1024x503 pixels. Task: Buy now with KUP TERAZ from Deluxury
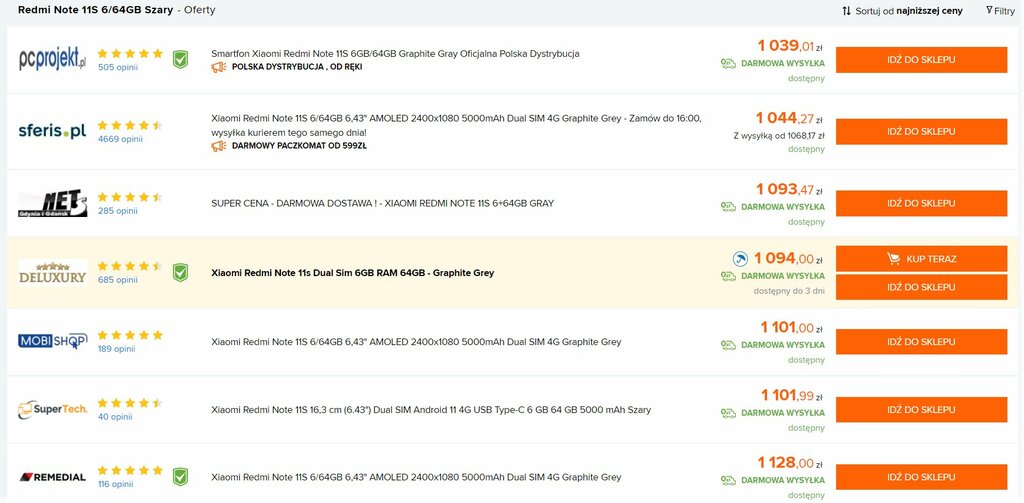click(921, 259)
